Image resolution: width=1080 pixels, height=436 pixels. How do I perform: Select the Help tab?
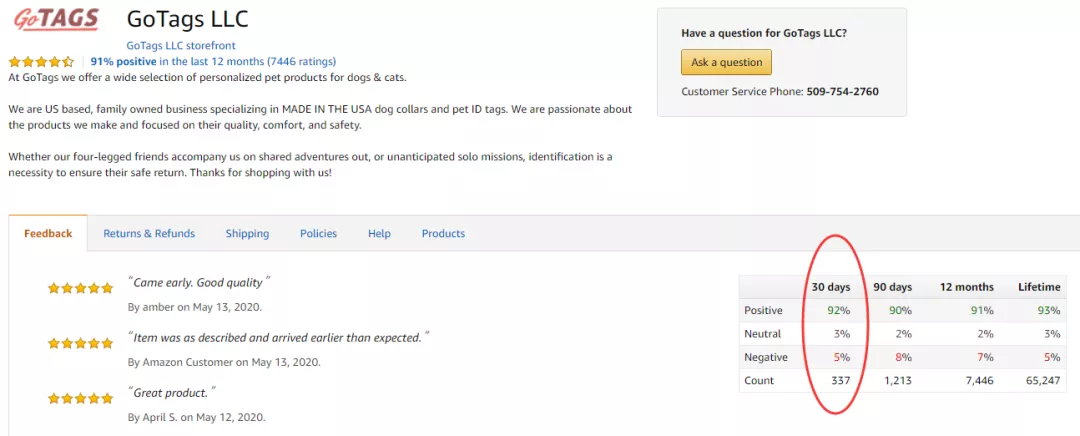[379, 233]
